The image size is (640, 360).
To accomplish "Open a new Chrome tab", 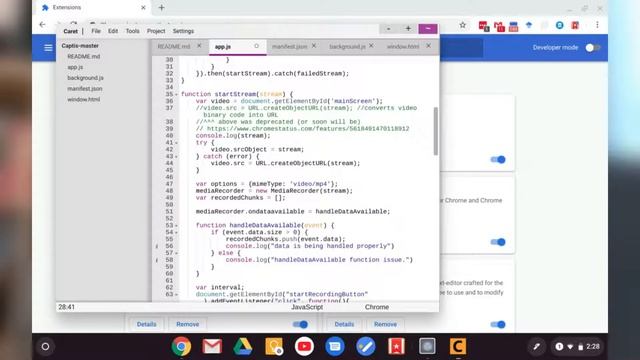I will 162,8.
